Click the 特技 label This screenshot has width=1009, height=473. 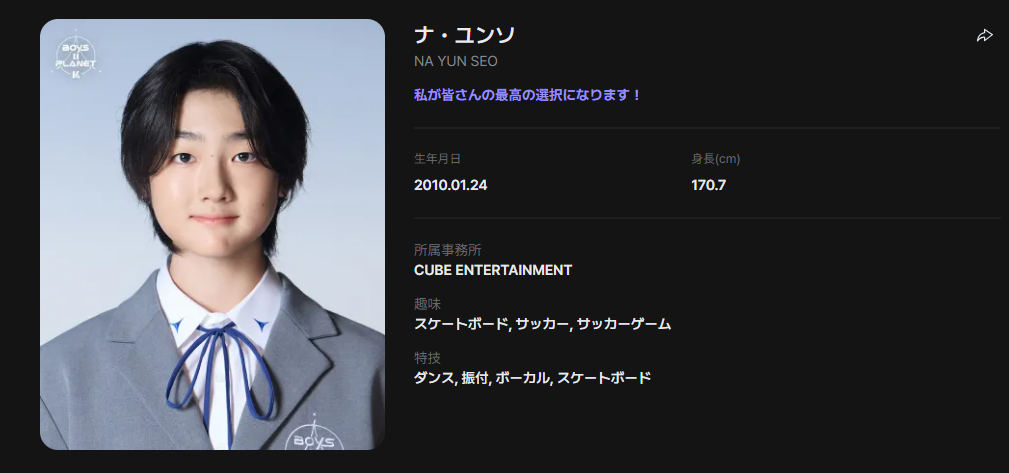click(x=427, y=358)
